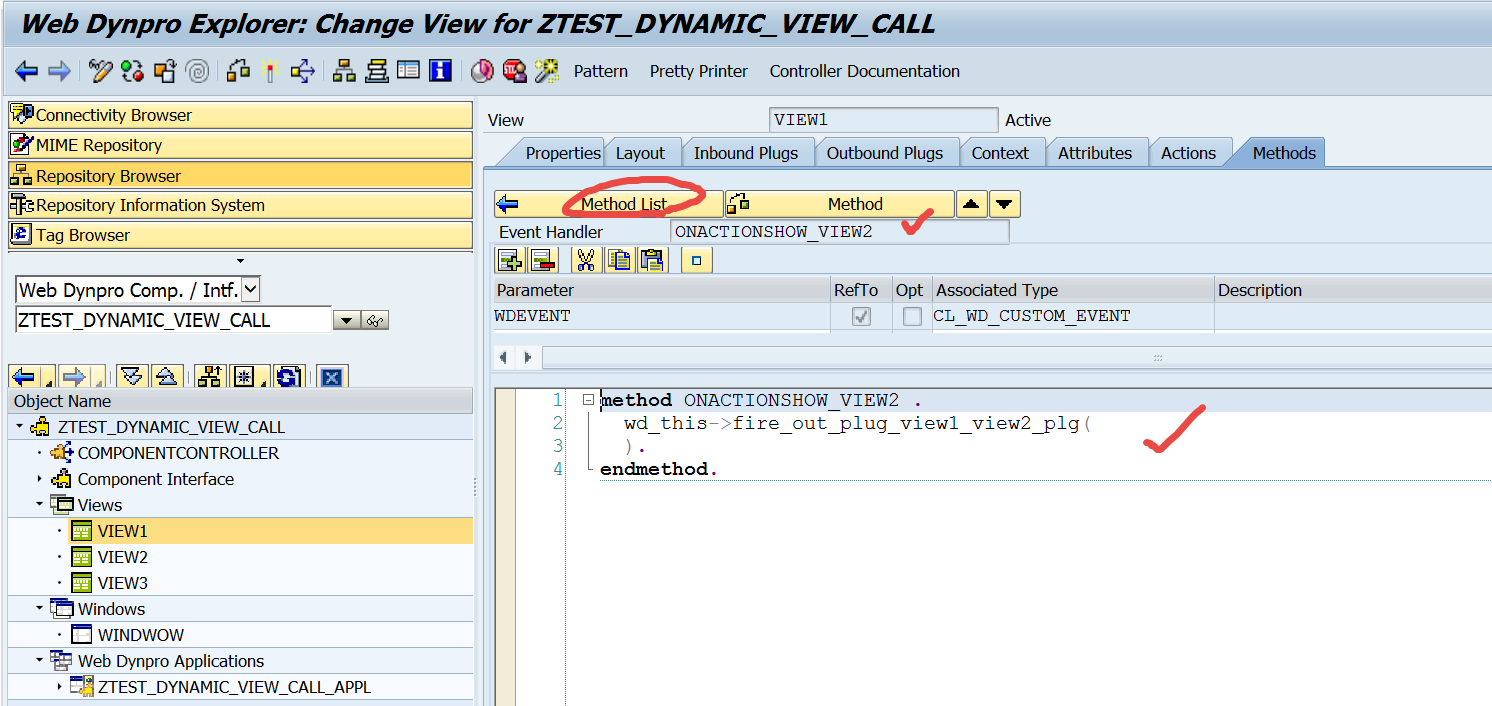Toggle the Opt checkbox for WDEVENT

coord(912,316)
